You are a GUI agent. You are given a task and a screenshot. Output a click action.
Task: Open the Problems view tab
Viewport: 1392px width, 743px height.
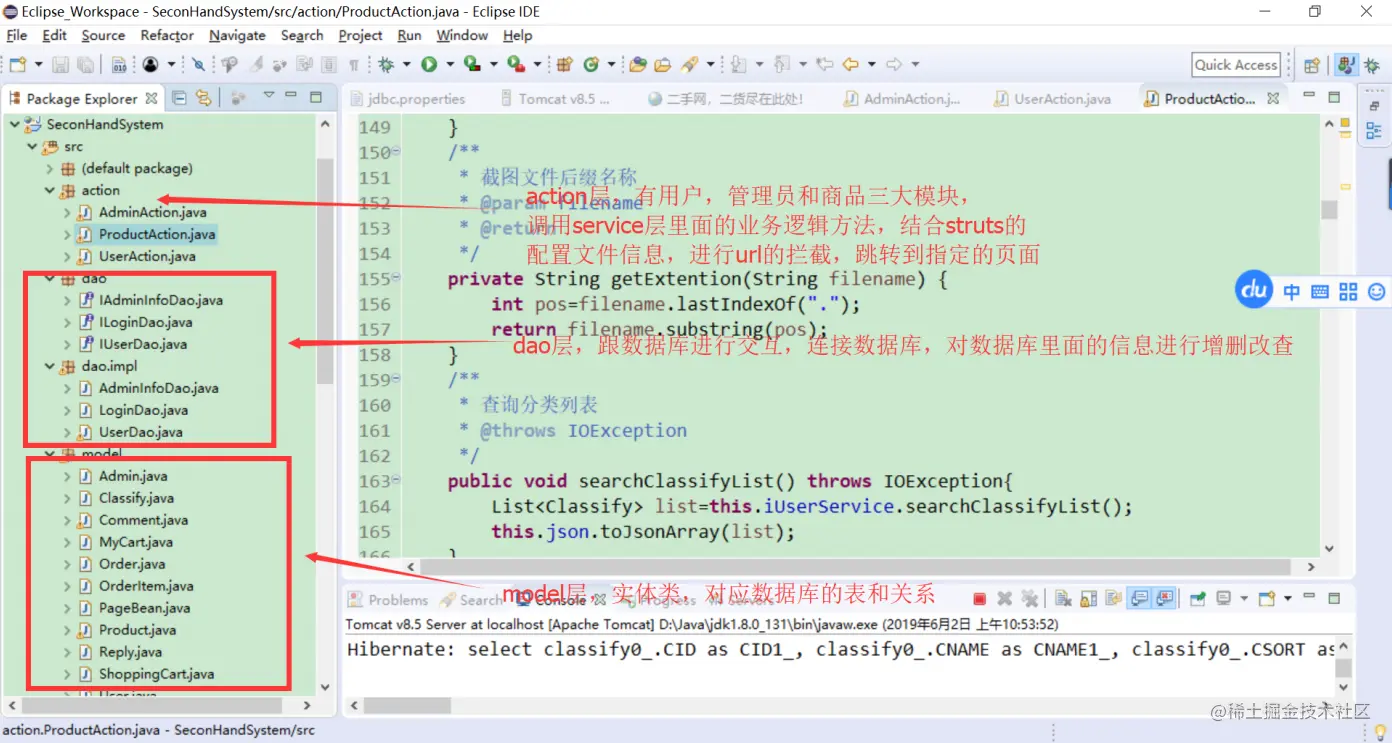[x=388, y=600]
